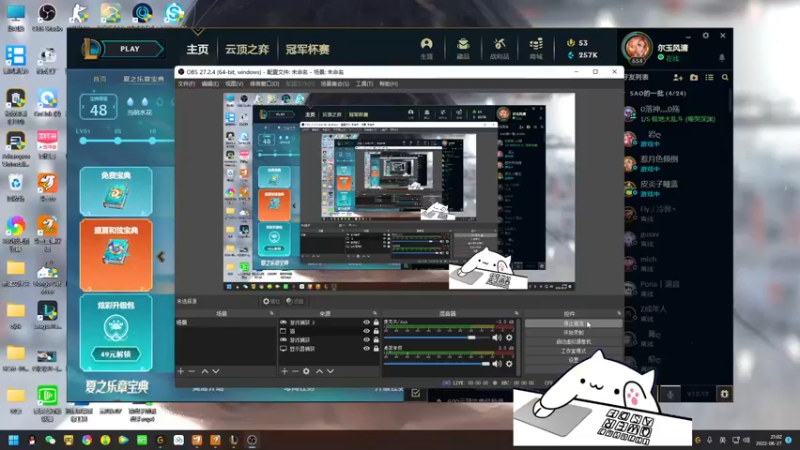800x450 pixels.
Task: Switch to 云顶之弈 tab in League client
Action: coord(247,49)
